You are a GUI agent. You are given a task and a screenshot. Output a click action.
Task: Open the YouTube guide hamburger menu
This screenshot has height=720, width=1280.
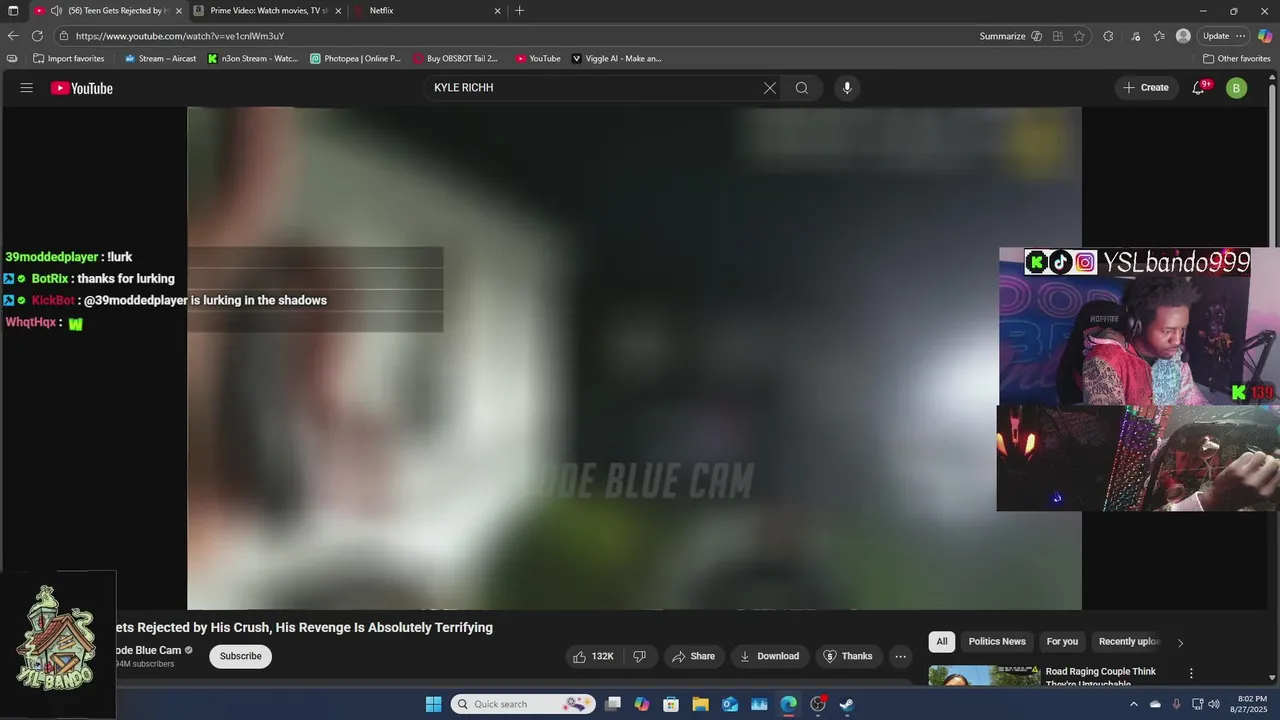coord(27,88)
